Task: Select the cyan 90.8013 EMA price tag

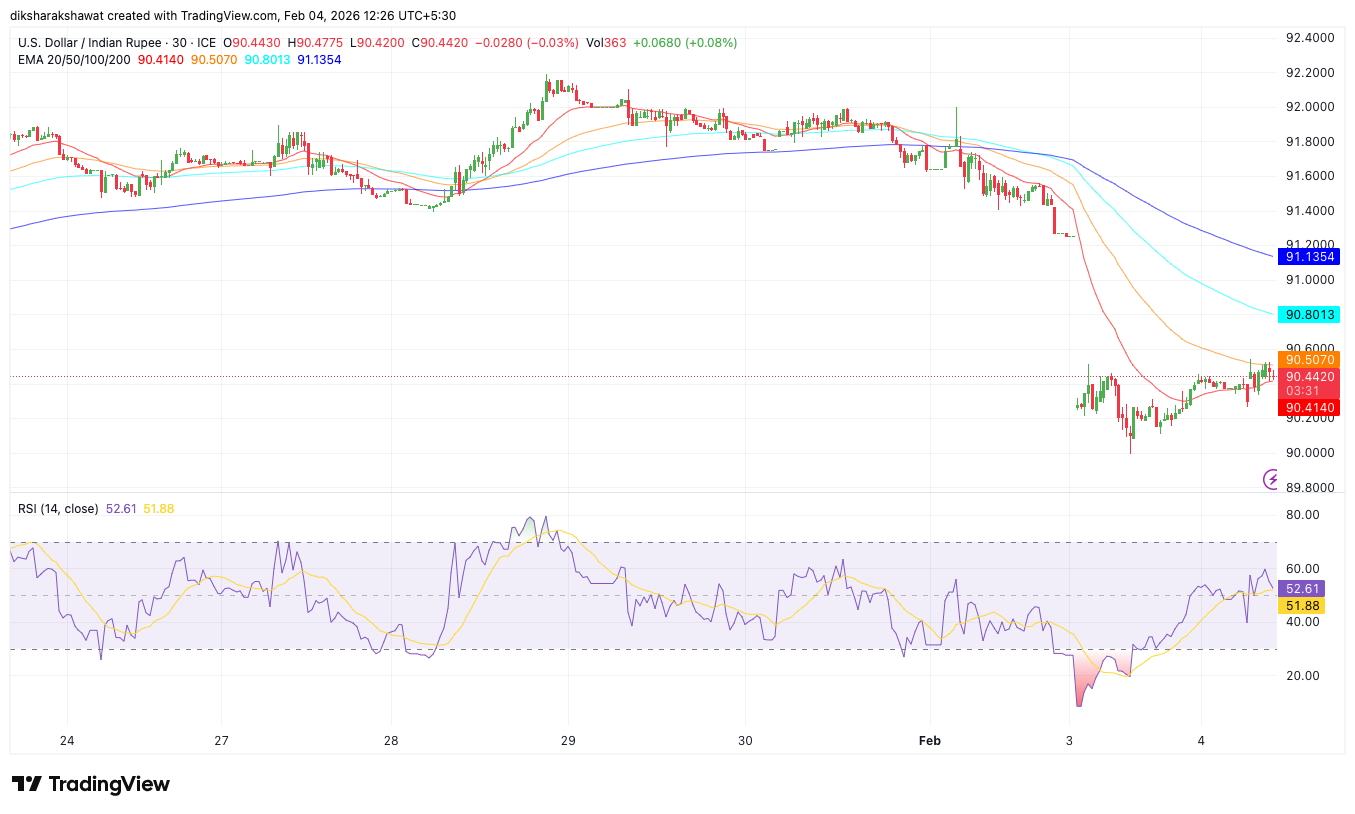Action: coord(1309,314)
